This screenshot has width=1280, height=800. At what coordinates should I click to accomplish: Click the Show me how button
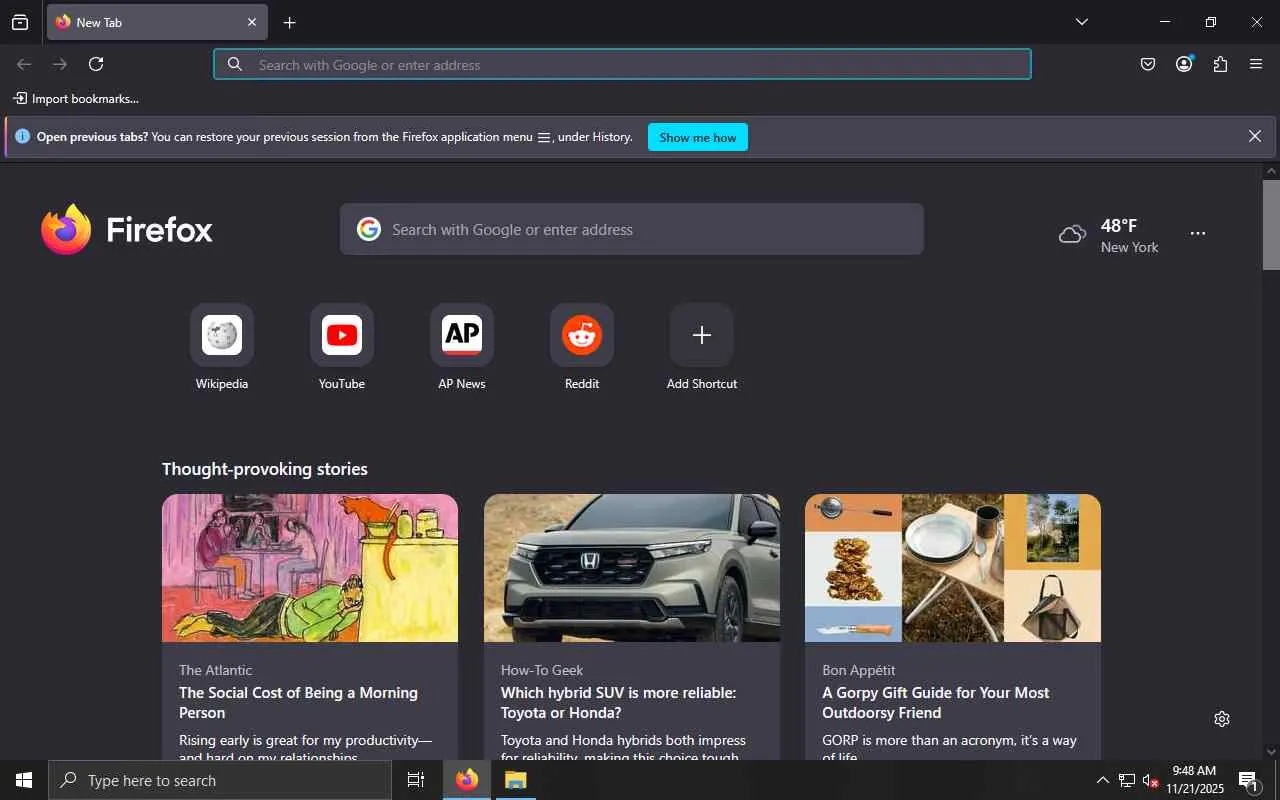(x=698, y=137)
